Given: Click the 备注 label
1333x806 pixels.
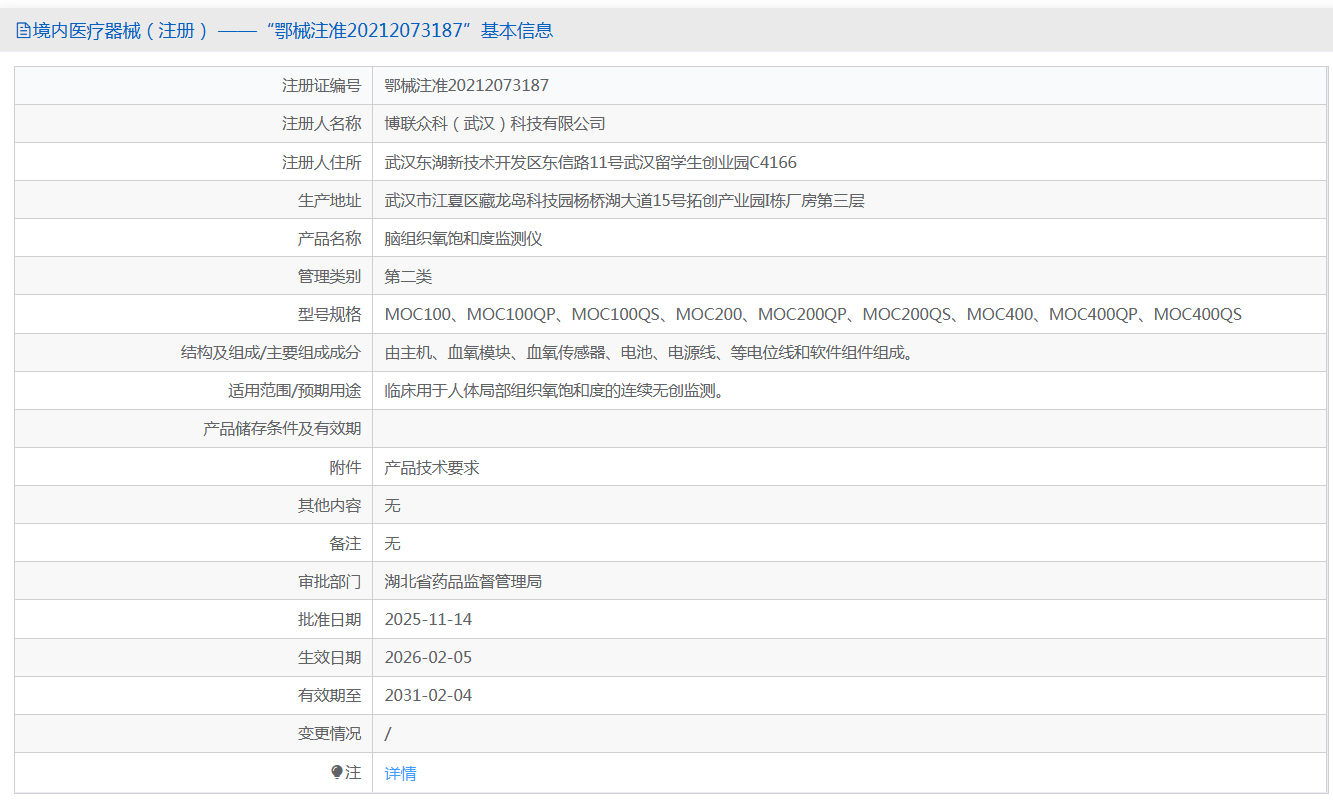Looking at the screenshot, I should click(346, 543).
